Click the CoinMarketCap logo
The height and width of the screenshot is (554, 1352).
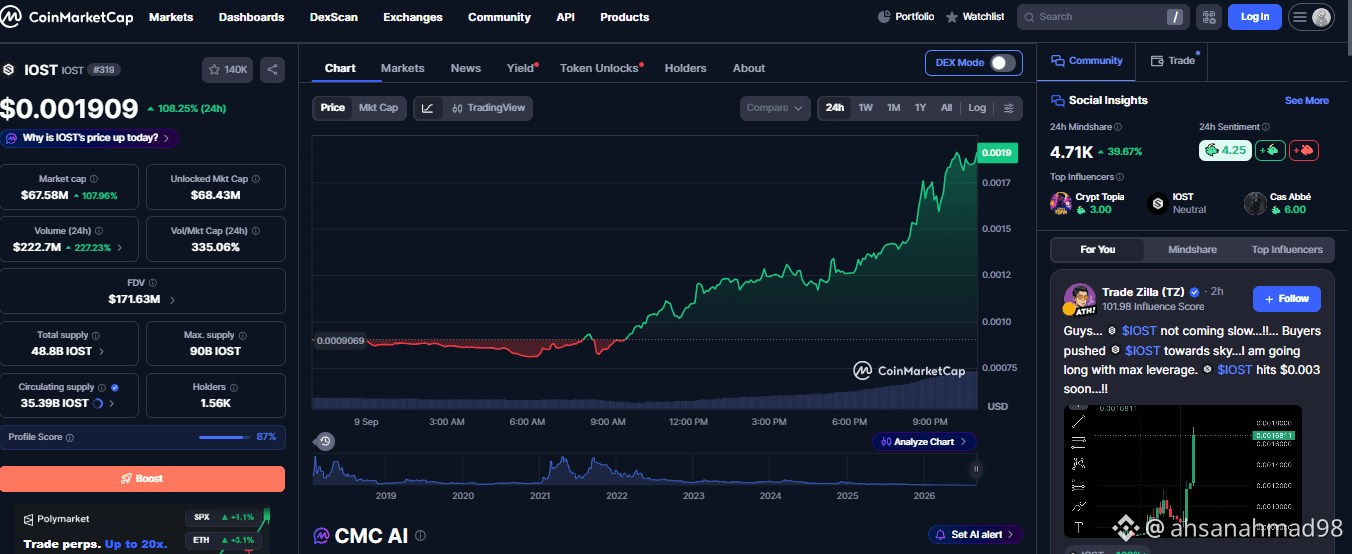click(x=69, y=17)
